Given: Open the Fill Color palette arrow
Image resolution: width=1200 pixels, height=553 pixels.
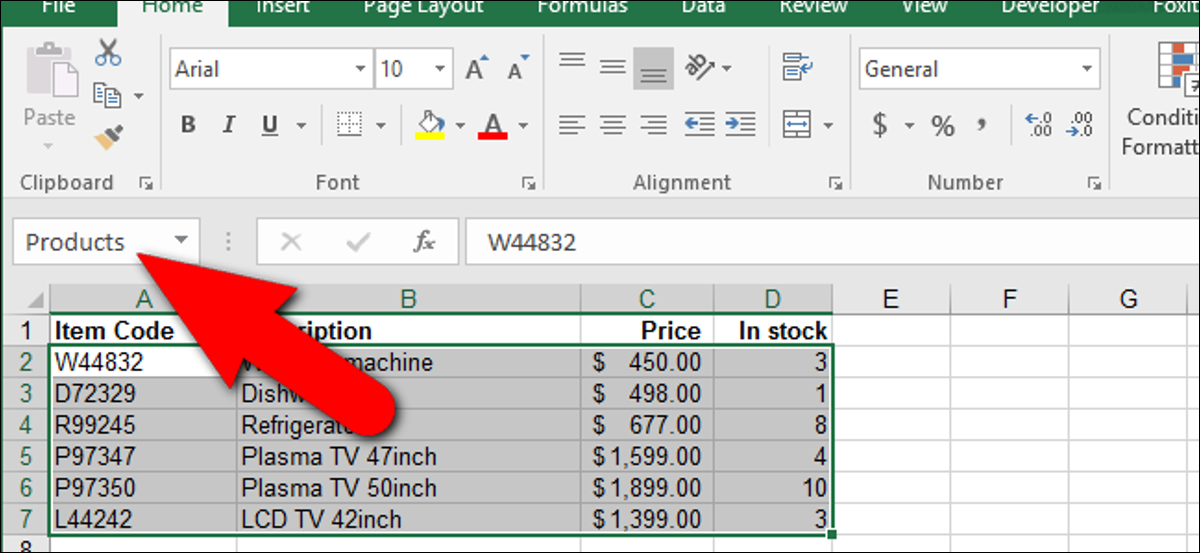Looking at the screenshot, I should (x=460, y=126).
